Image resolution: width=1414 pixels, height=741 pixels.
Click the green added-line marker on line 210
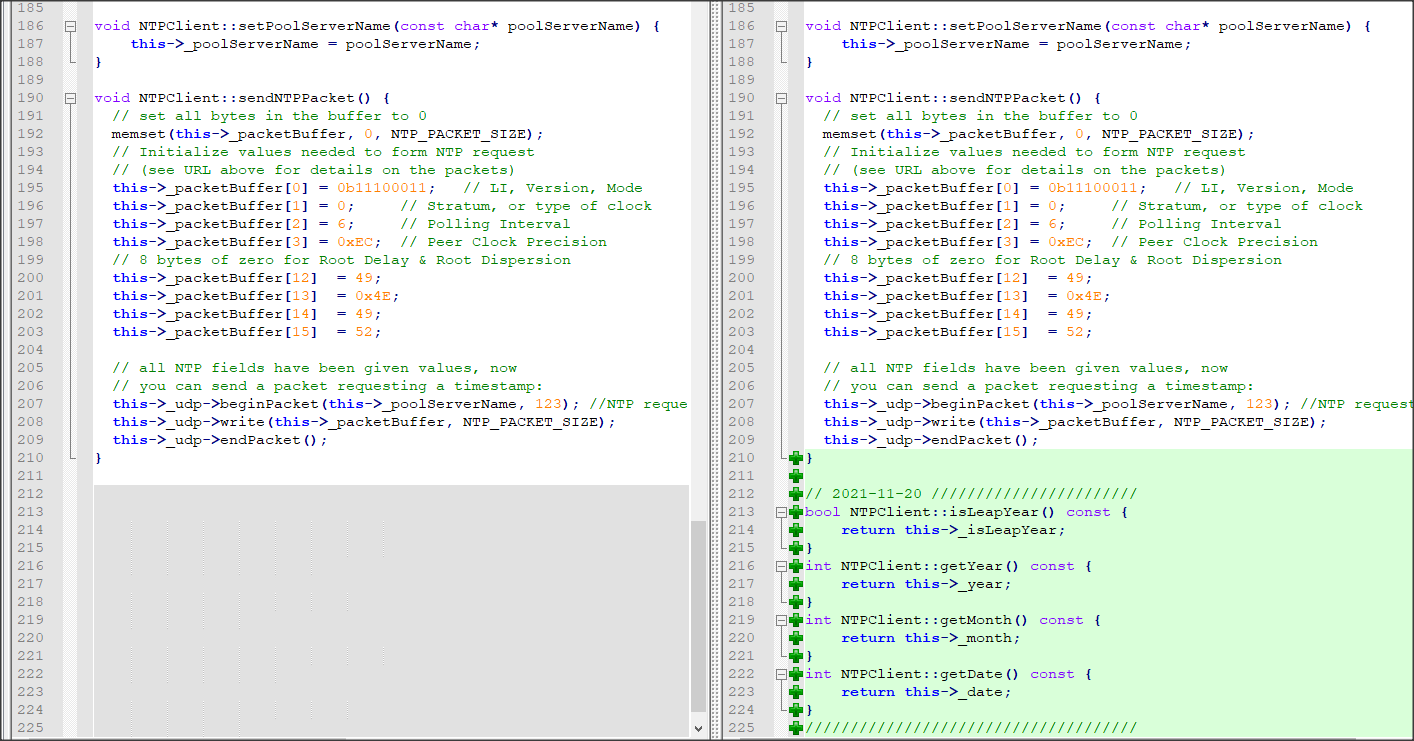coord(796,458)
